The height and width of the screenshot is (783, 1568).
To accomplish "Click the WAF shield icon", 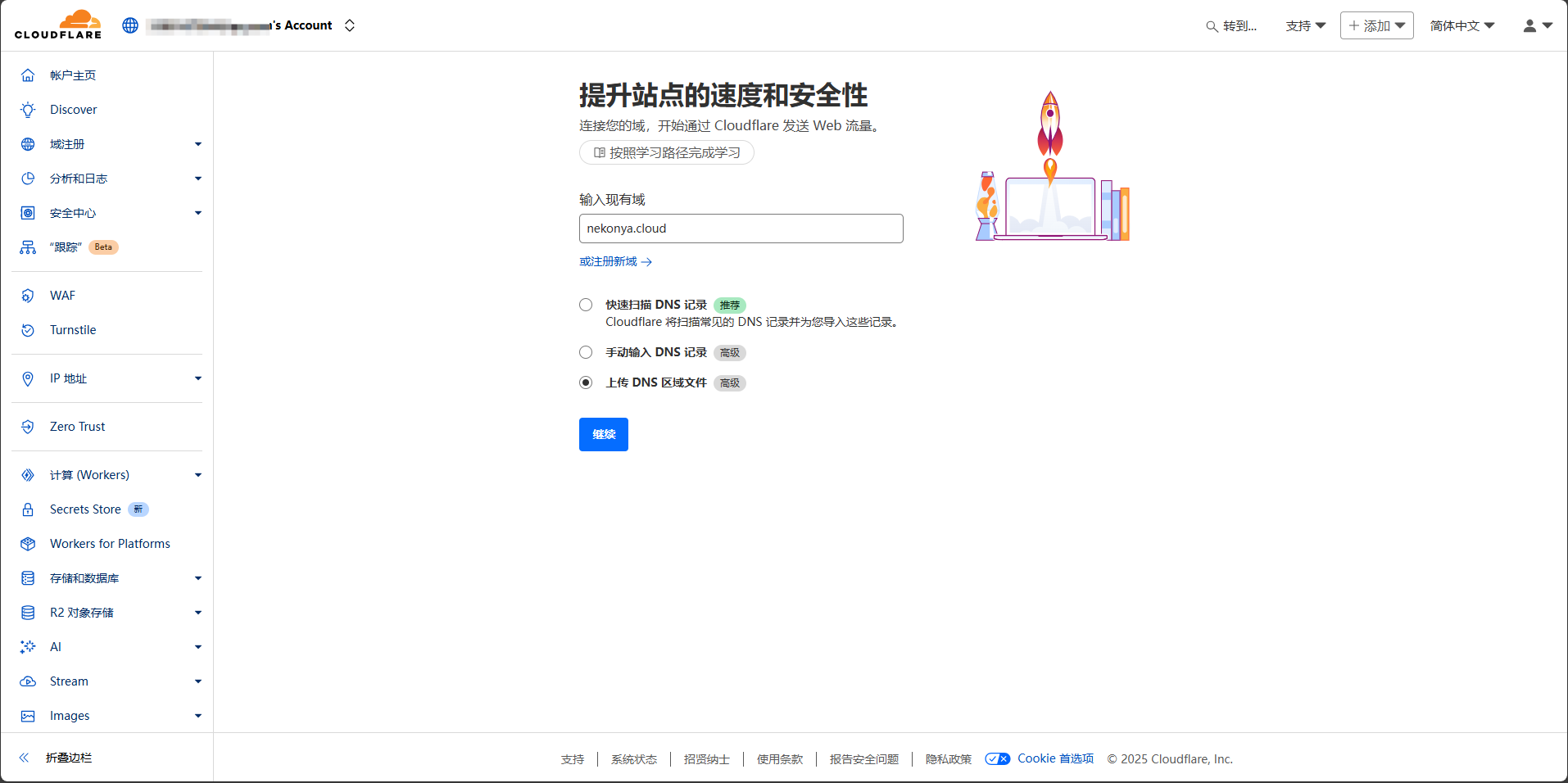I will tap(28, 296).
